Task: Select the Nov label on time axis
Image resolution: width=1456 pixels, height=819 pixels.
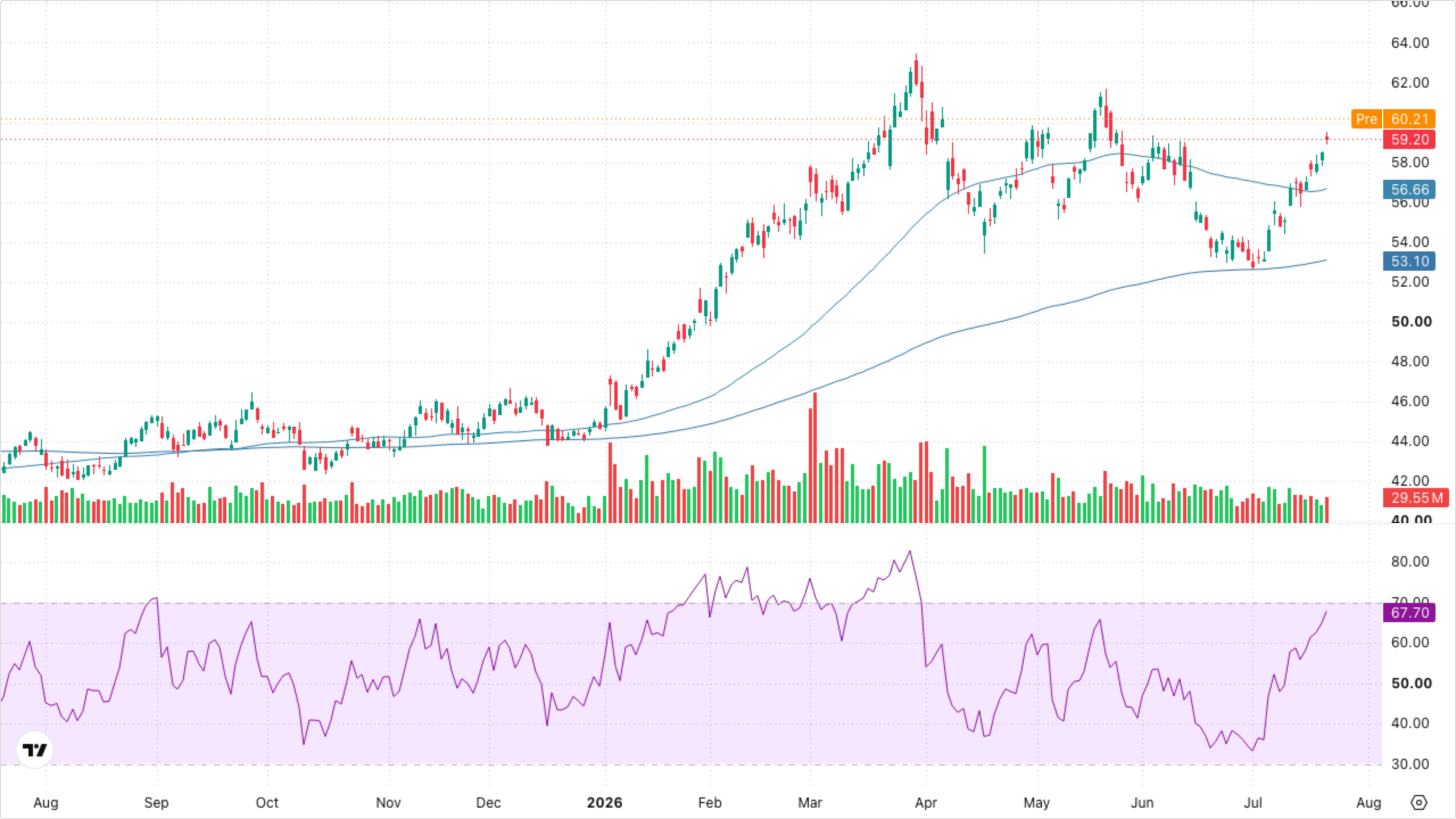Action: tap(388, 803)
